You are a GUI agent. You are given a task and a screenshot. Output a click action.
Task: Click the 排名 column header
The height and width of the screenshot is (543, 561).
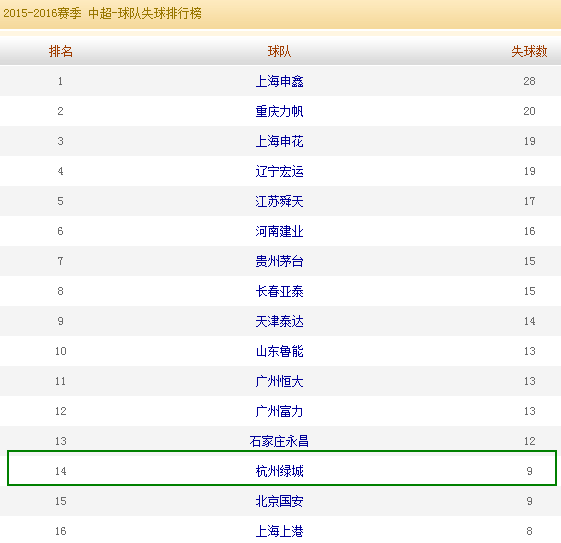(x=61, y=52)
